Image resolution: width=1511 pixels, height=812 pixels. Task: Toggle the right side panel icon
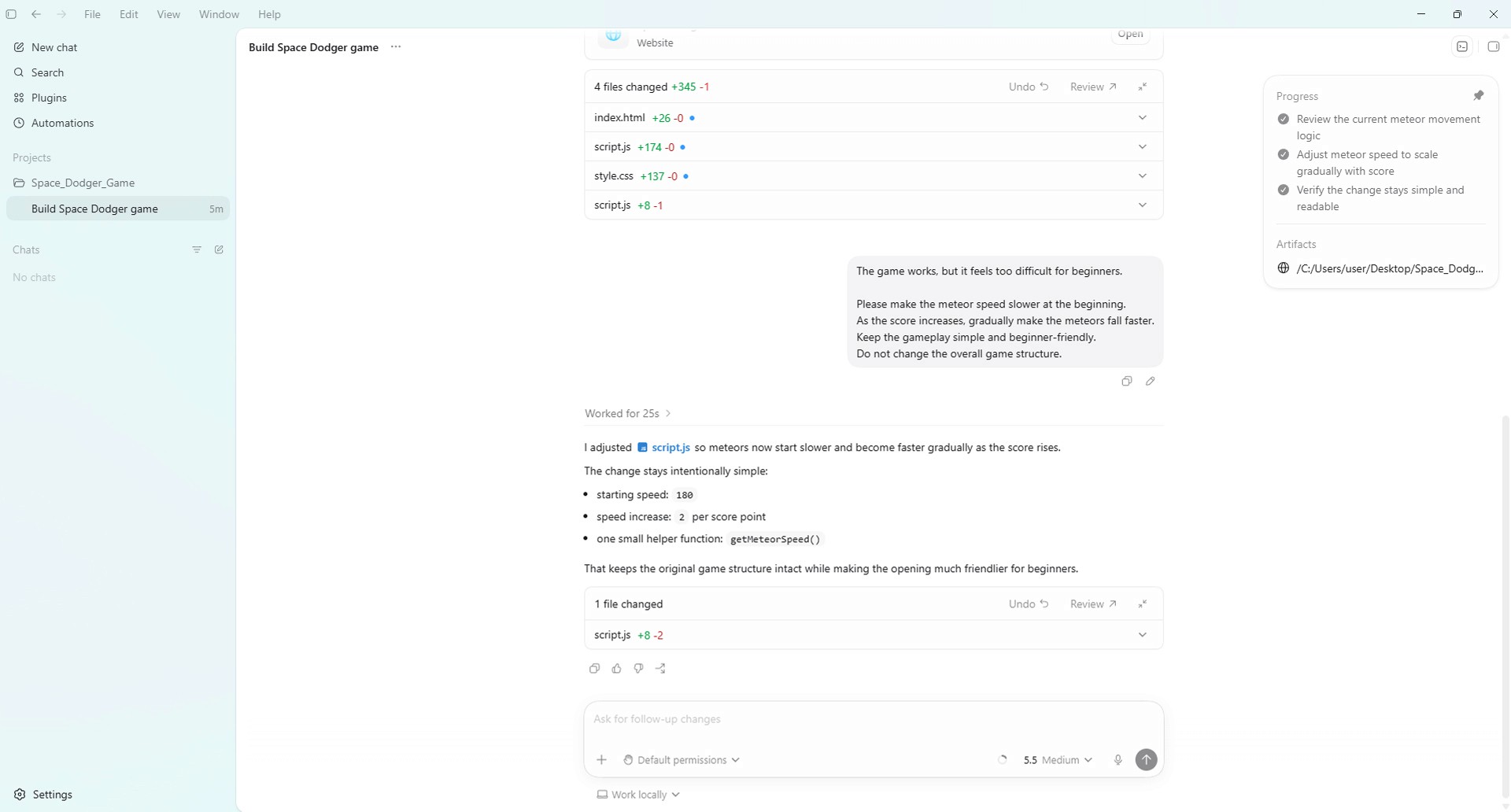pos(1493,46)
